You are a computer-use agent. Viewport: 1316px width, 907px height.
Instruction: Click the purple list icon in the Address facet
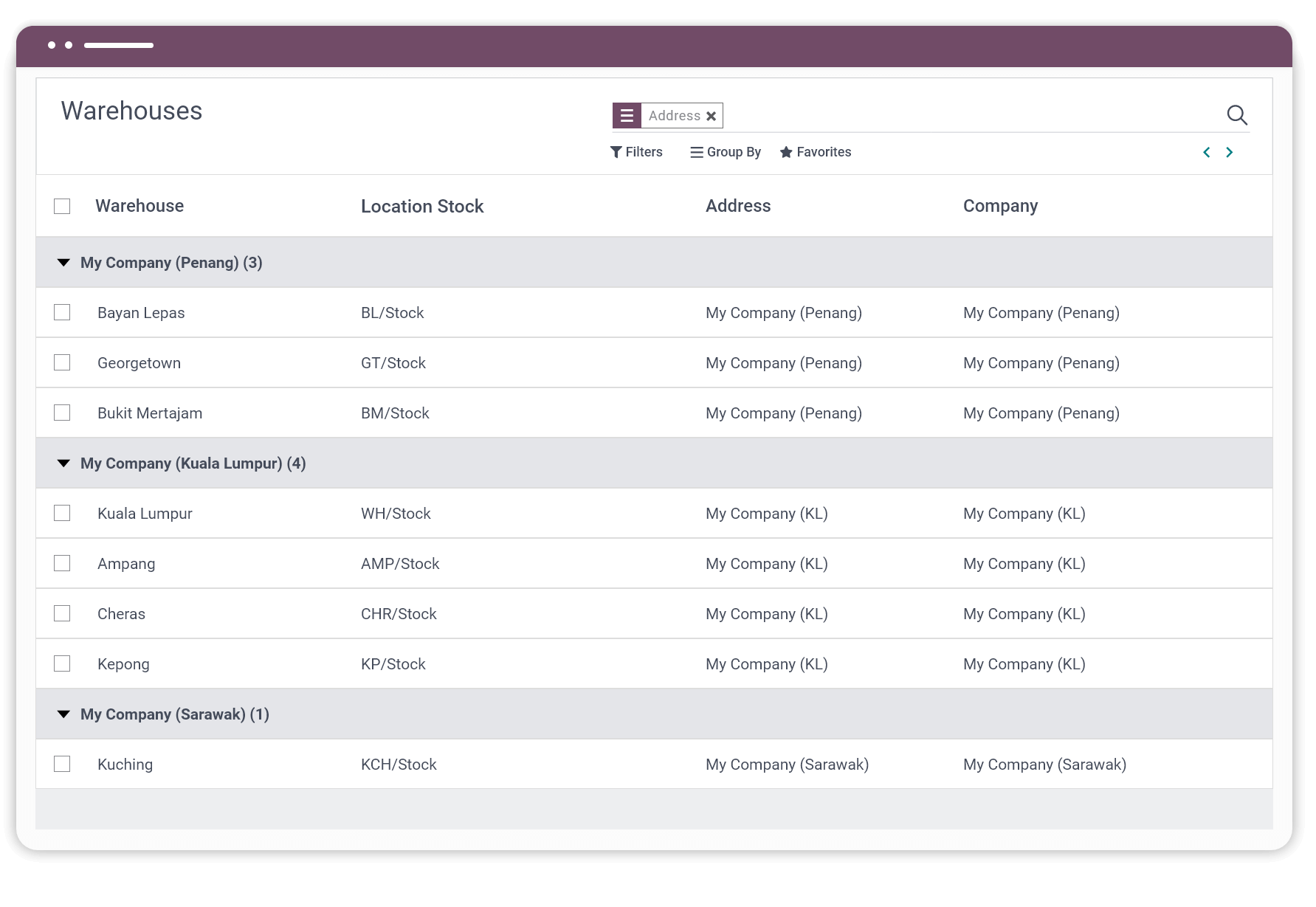pyautogui.click(x=627, y=115)
